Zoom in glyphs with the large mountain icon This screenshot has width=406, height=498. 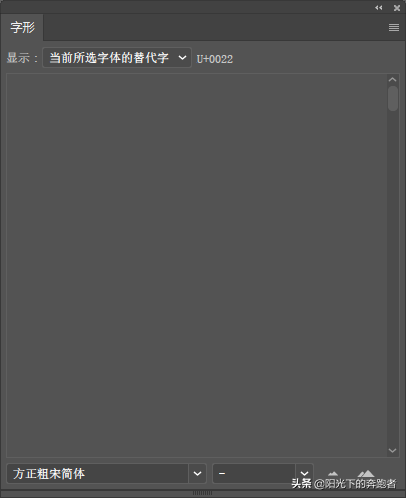[366, 473]
